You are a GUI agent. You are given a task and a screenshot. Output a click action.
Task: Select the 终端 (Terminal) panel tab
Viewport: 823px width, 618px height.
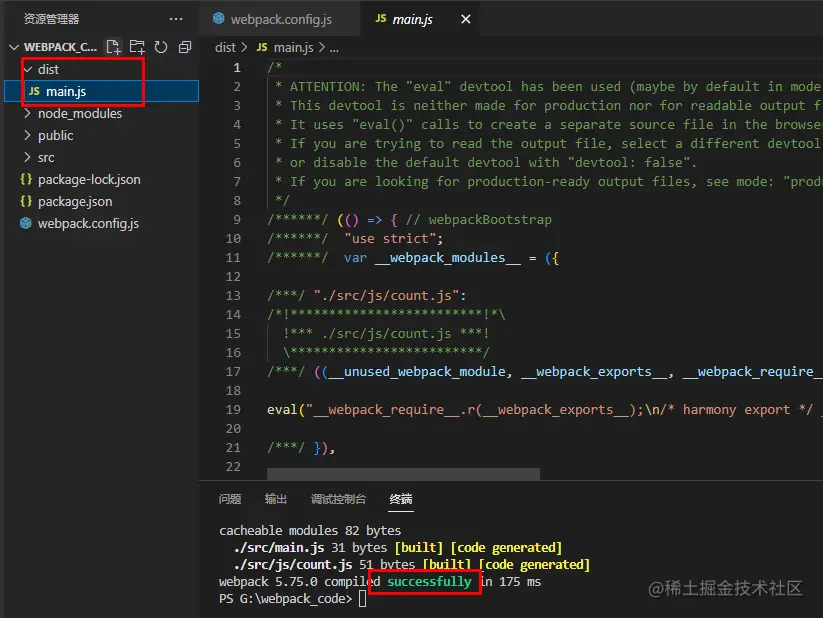401,499
